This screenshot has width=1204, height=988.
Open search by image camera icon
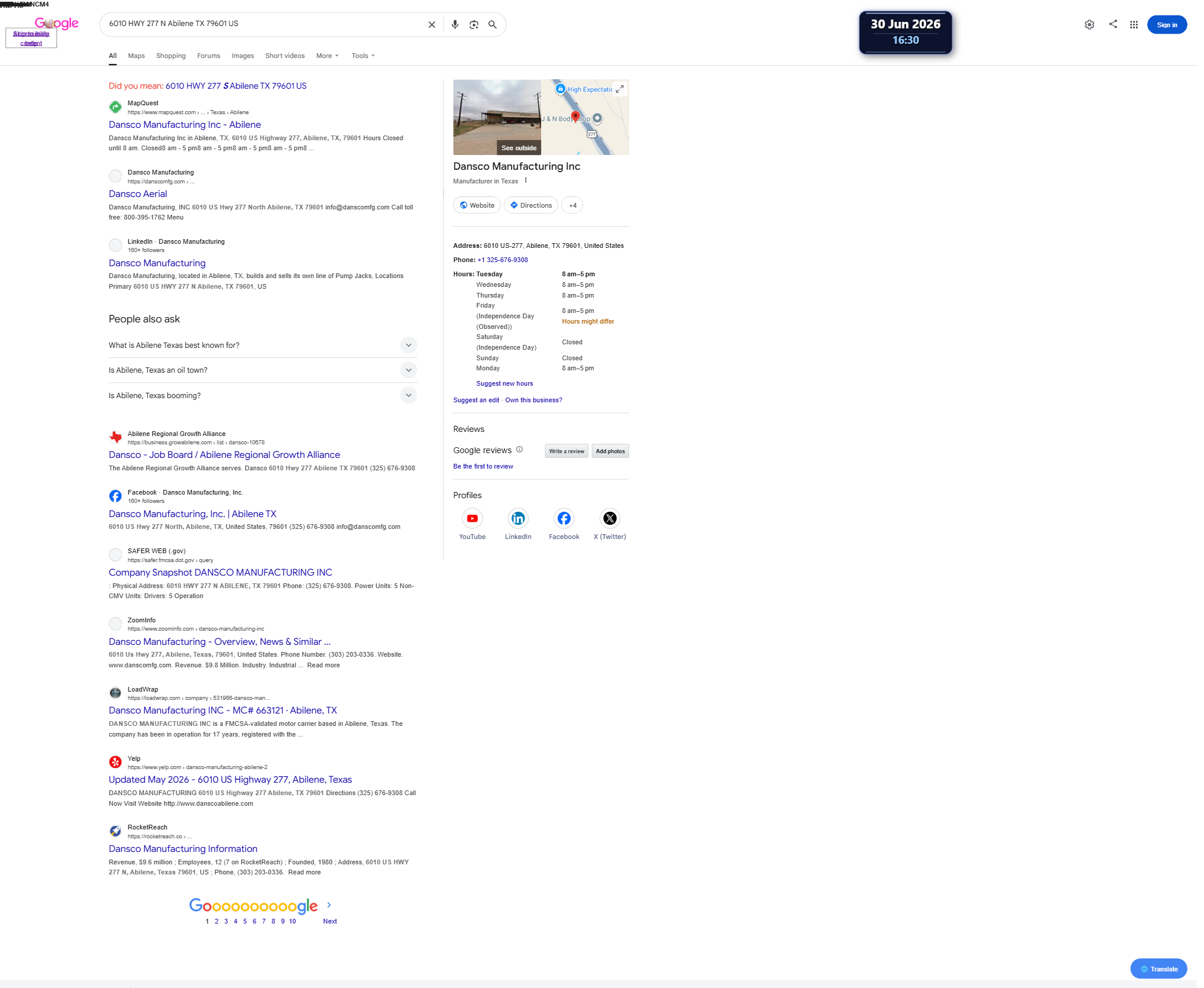point(474,25)
